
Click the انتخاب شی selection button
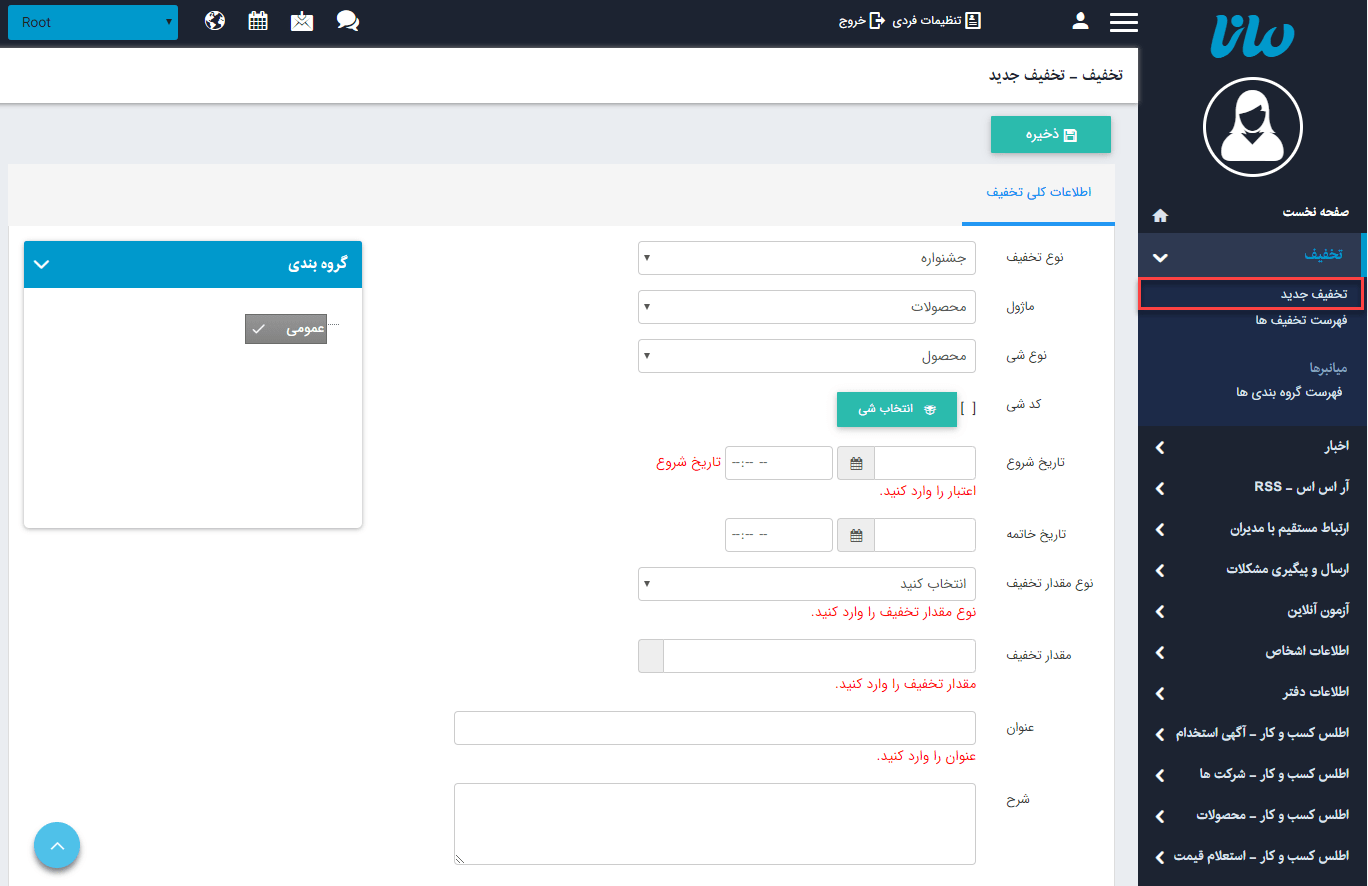[896, 409]
